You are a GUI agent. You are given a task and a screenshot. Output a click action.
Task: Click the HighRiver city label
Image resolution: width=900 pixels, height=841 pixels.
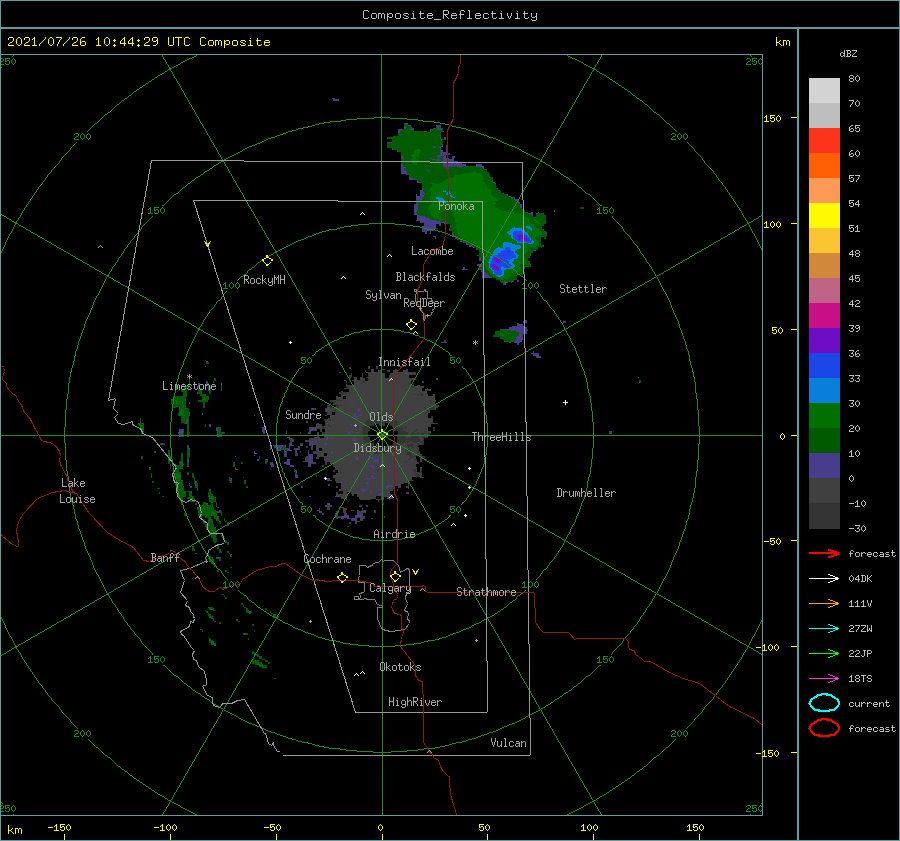(415, 702)
